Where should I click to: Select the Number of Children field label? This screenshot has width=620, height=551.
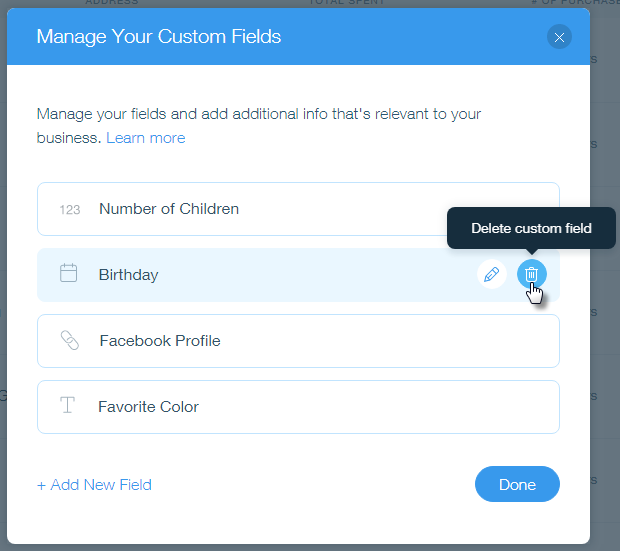[x=169, y=209]
